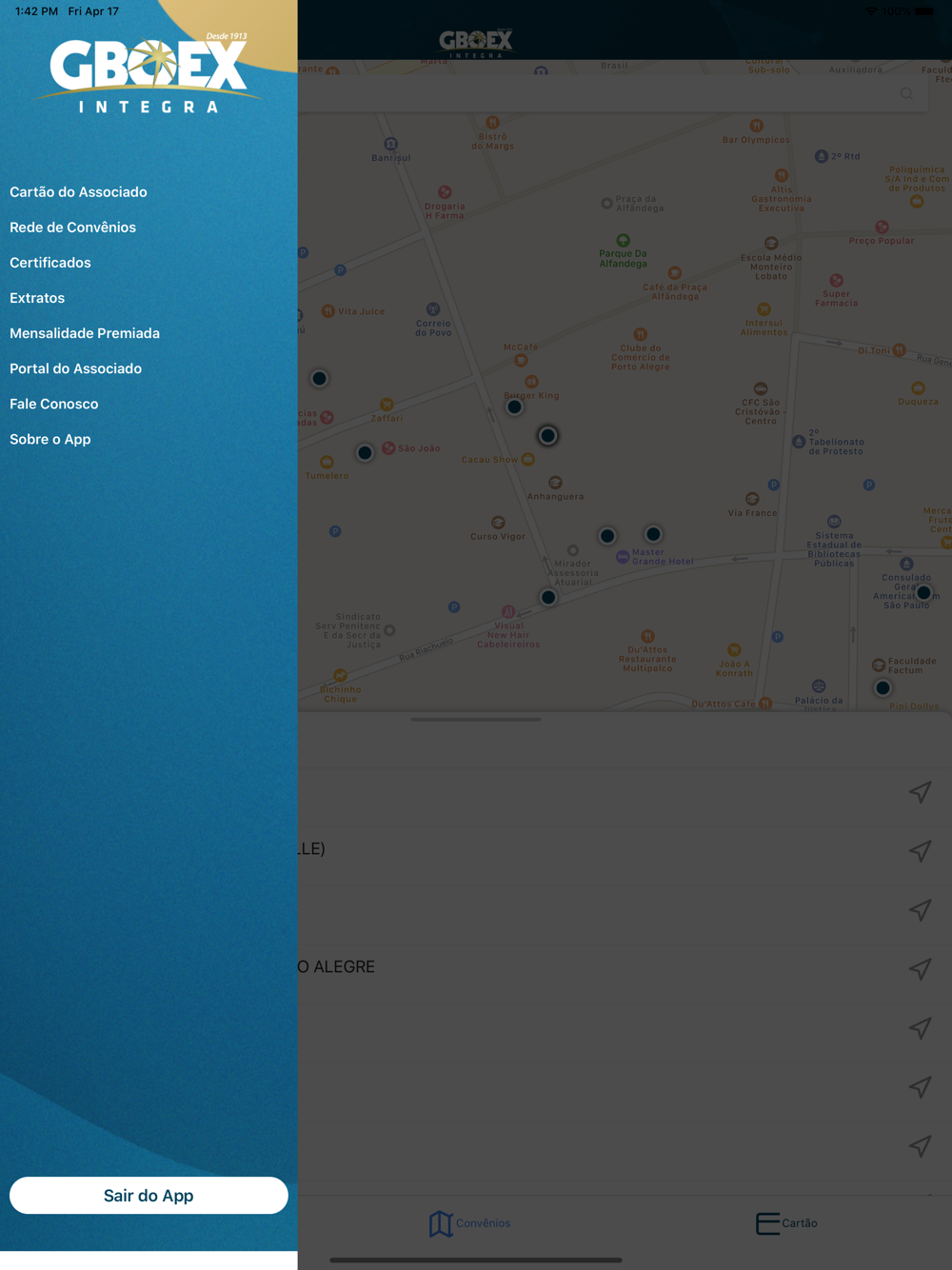This screenshot has height=1270, width=952.
Task: Tap the McCafé map marker
Action: click(x=521, y=360)
